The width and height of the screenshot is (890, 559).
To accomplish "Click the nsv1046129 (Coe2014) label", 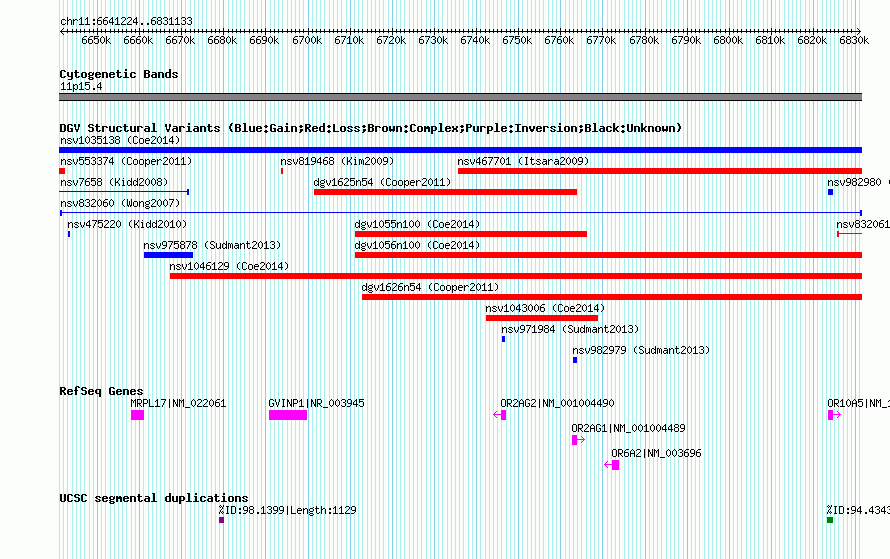I will (x=229, y=266).
